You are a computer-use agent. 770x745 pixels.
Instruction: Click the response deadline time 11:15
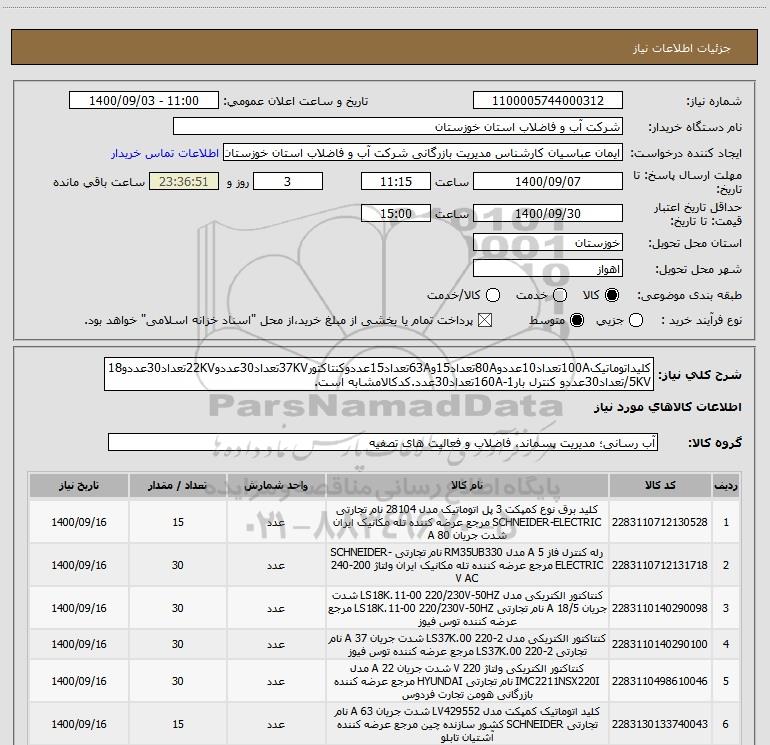(396, 181)
